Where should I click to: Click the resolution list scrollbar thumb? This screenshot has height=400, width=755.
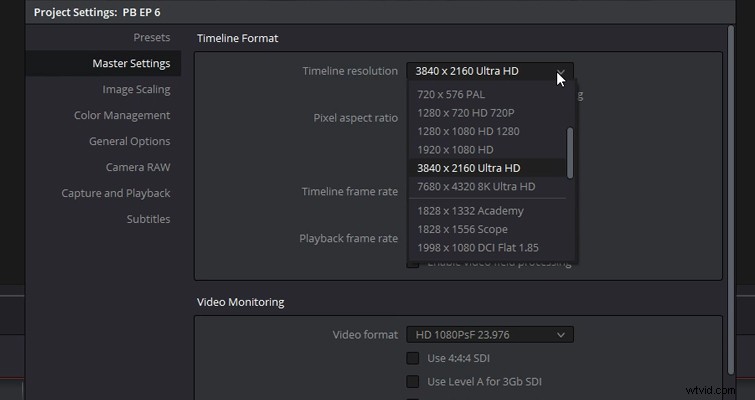570,153
